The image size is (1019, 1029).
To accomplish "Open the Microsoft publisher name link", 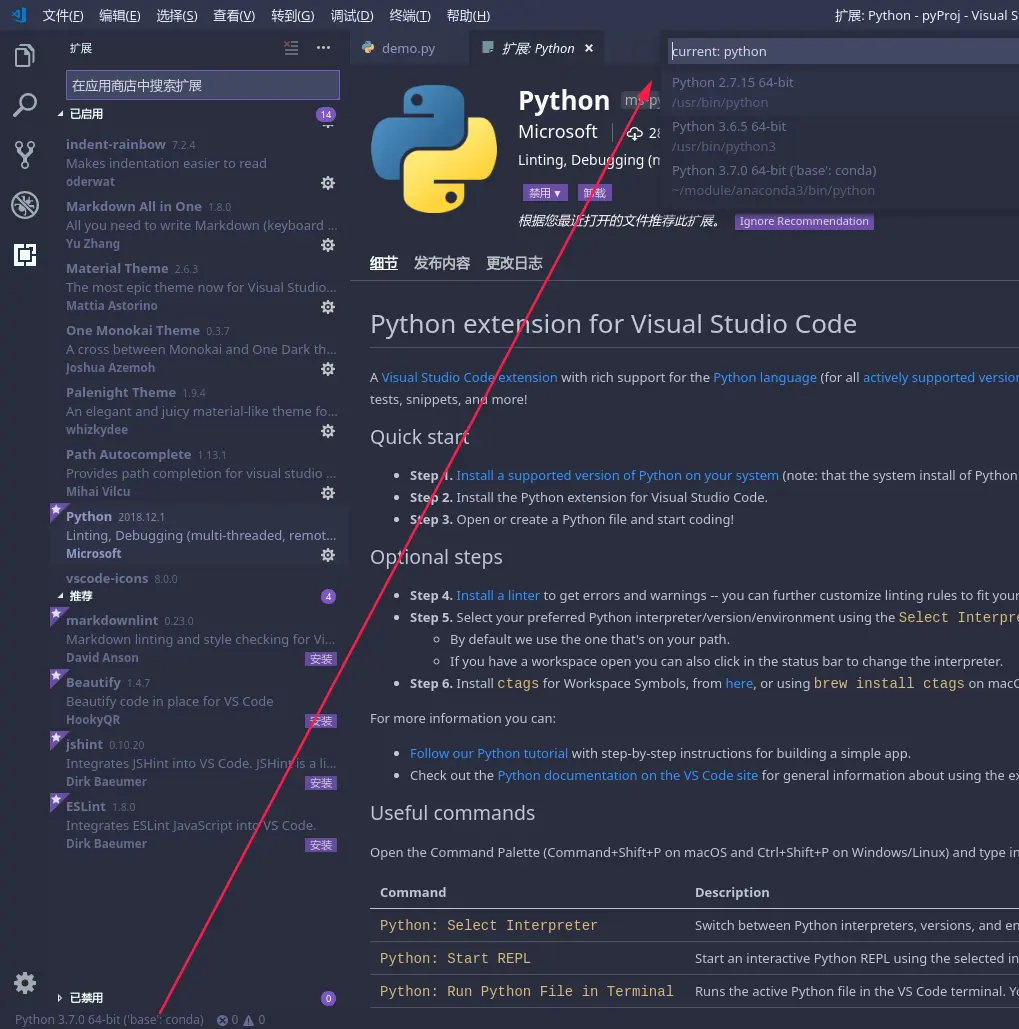I will pyautogui.click(x=558, y=132).
